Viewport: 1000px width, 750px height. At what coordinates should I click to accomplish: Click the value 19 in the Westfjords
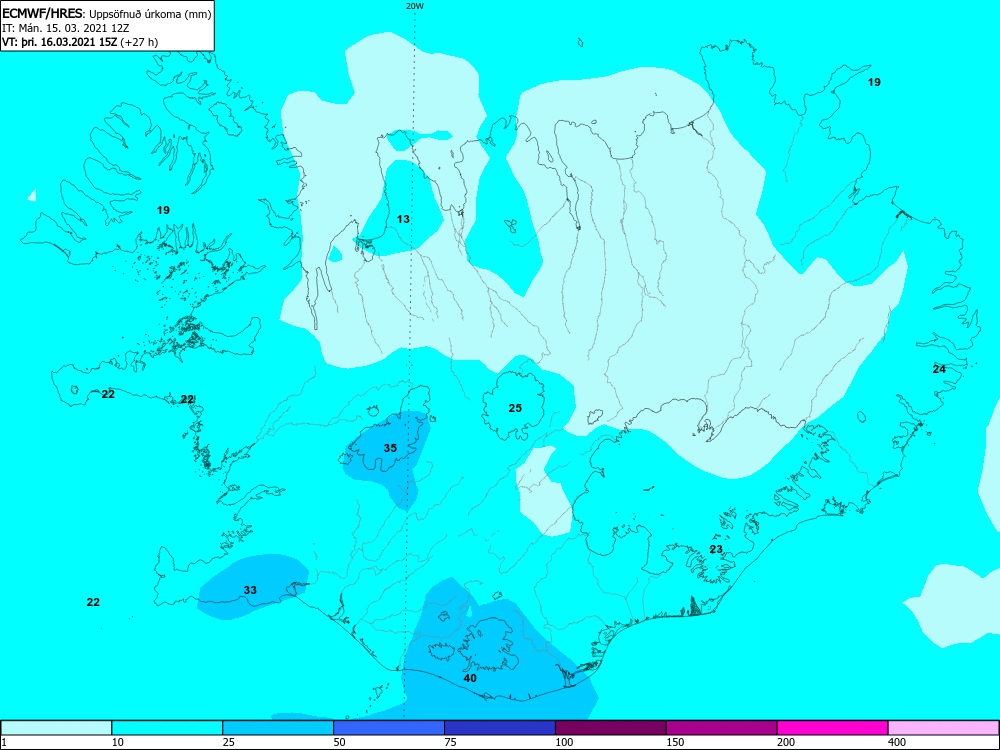163,210
